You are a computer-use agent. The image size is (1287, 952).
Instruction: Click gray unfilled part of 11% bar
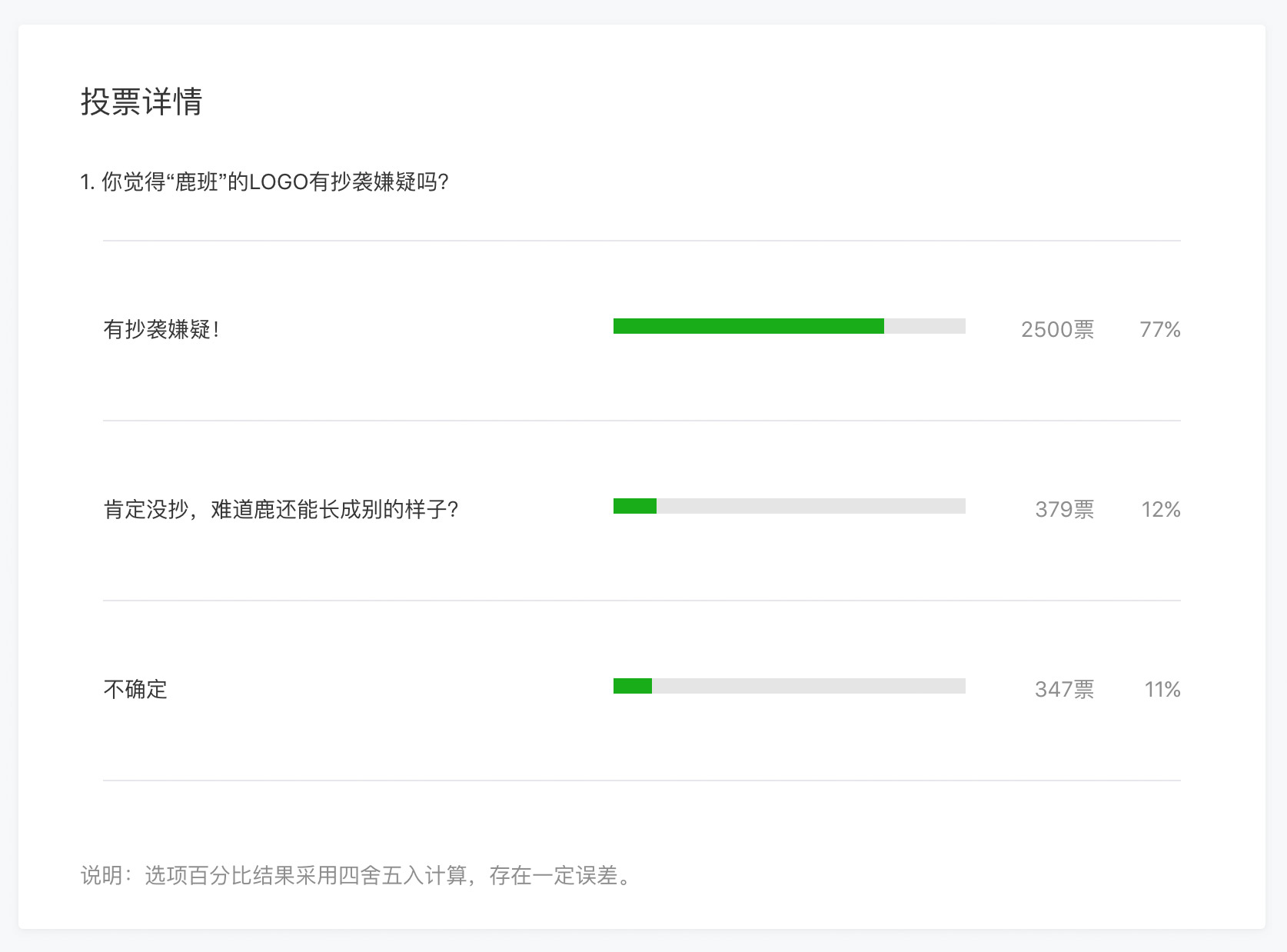pos(808,686)
